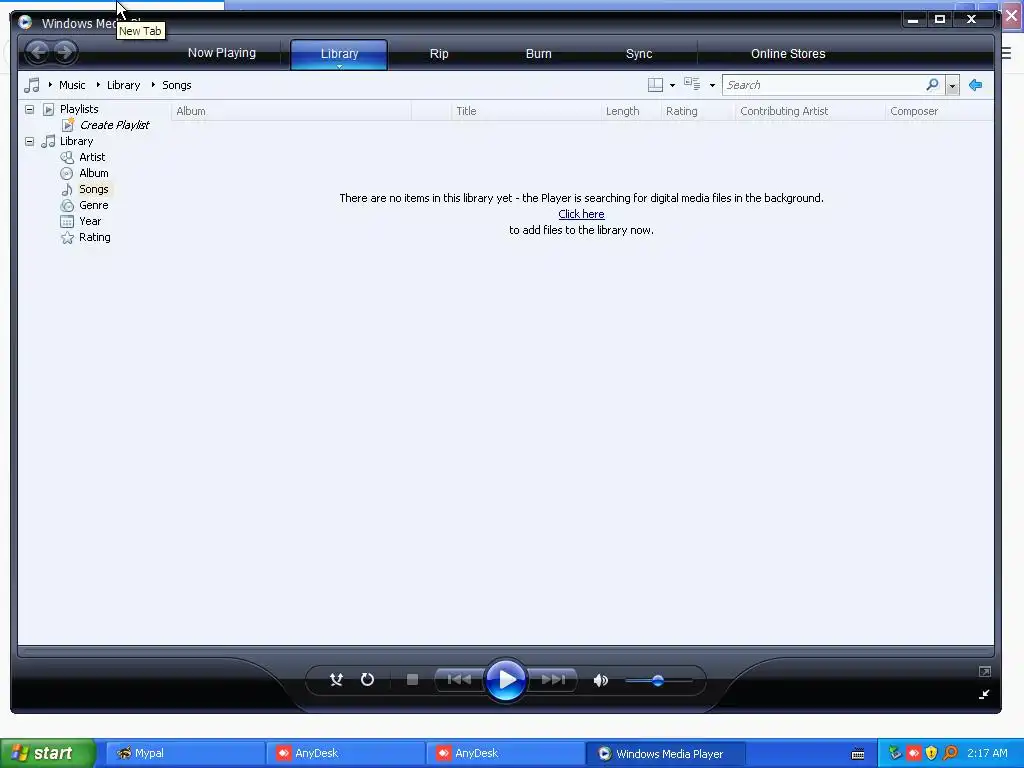1024x768 pixels.
Task: Sort by the Album column header
Action: [x=291, y=111]
